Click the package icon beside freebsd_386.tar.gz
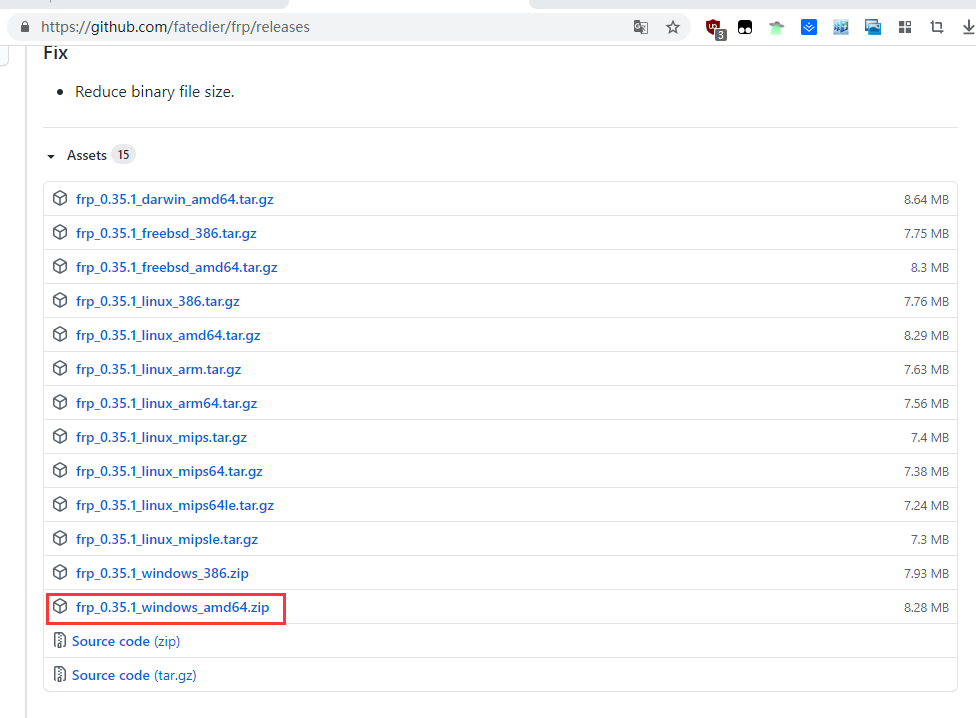Viewport: 976px width, 718px height. tap(60, 233)
